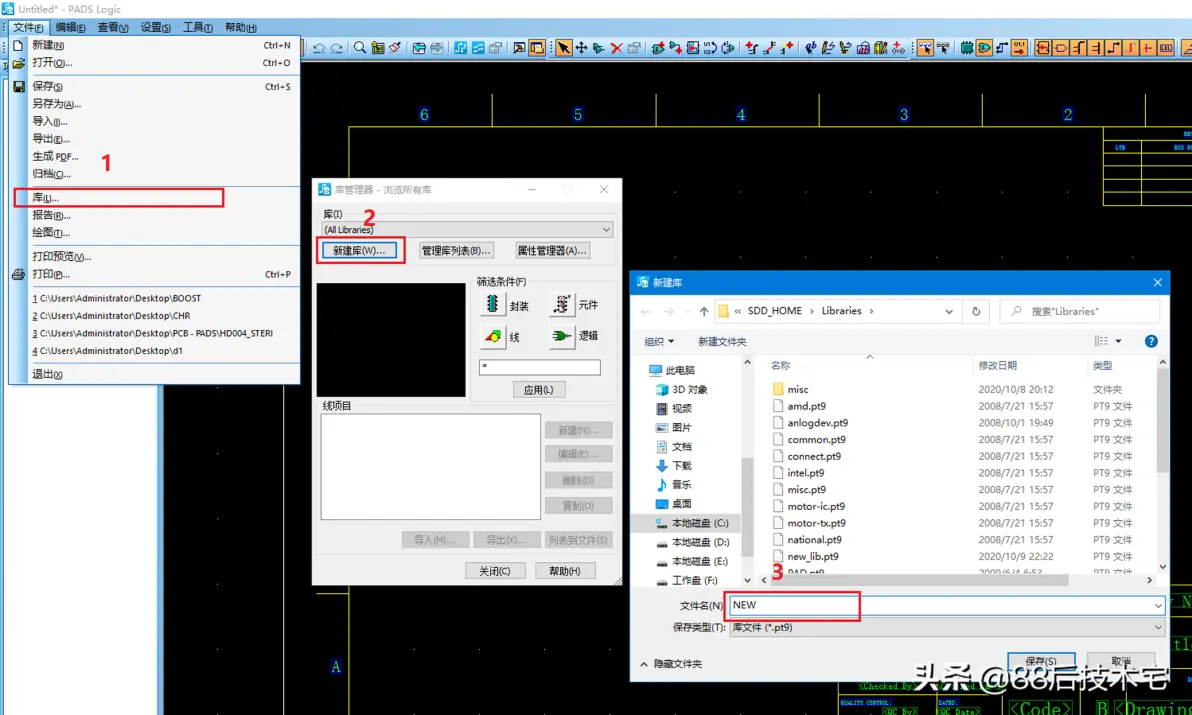Image resolution: width=1192 pixels, height=715 pixels.
Task: Click the LBL label icon
Action: 1165,48
